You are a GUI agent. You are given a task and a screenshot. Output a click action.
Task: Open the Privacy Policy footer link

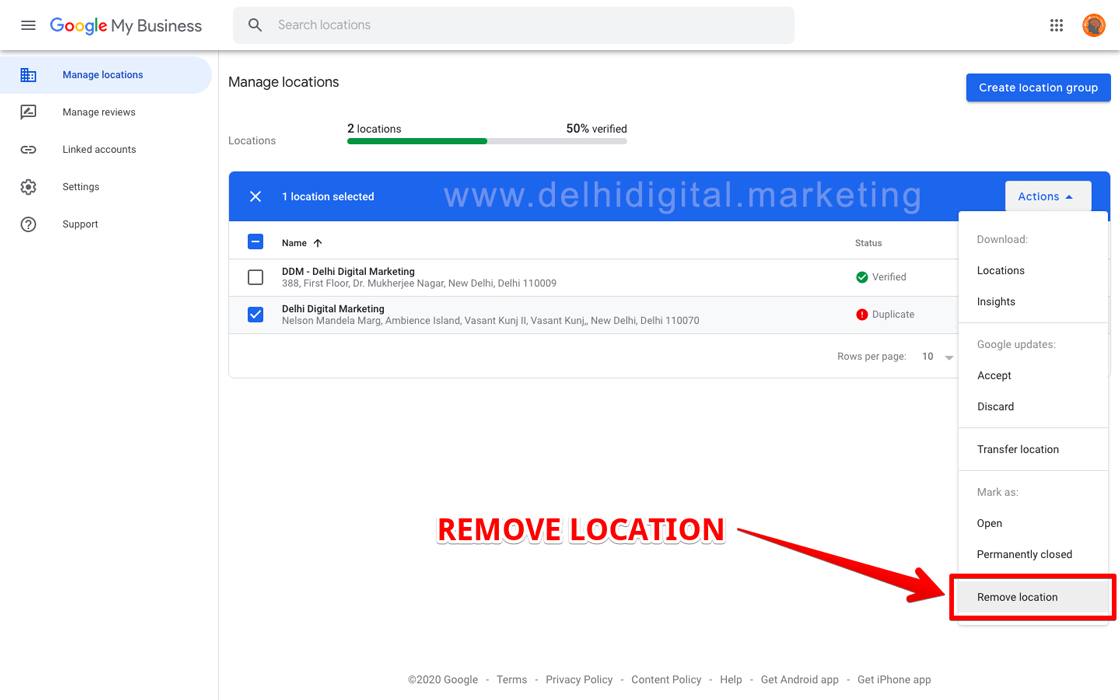pos(579,679)
